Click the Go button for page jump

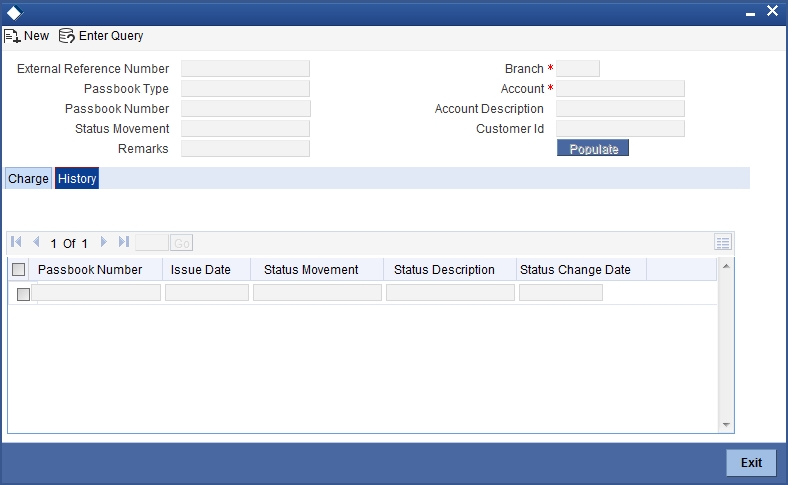(x=181, y=243)
